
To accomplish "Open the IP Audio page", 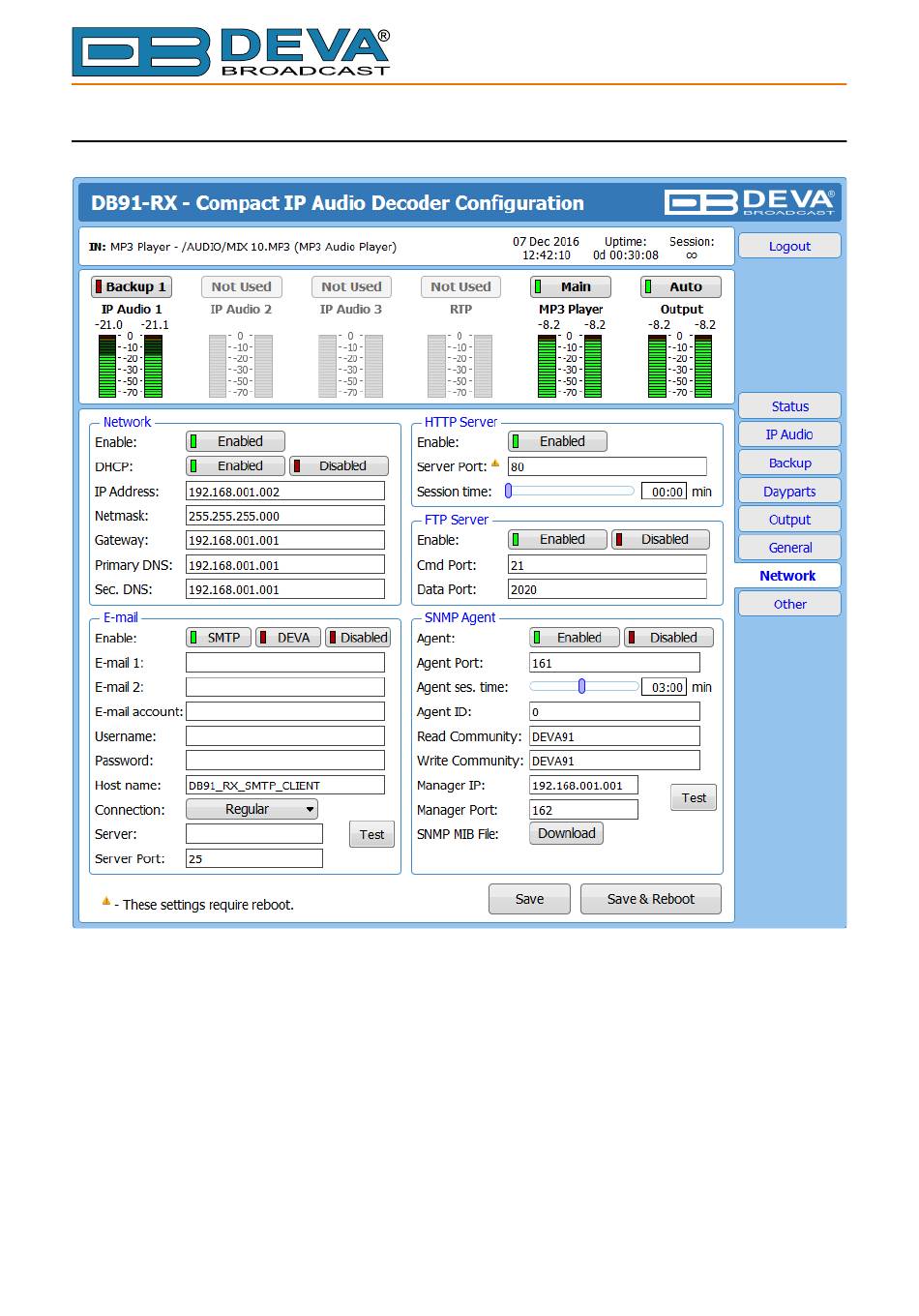I will pyautogui.click(x=789, y=434).
